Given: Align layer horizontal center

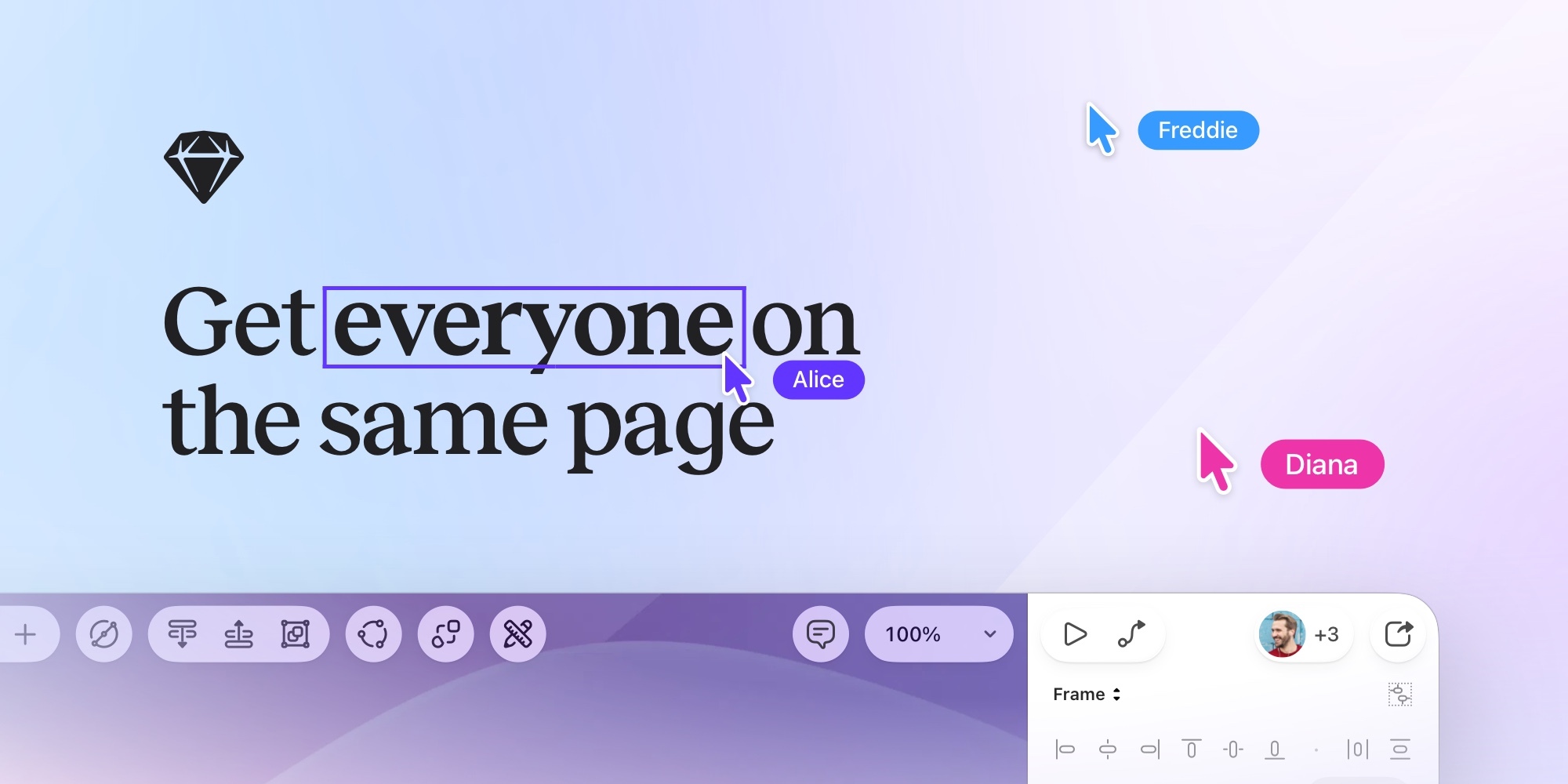Looking at the screenshot, I should click(x=1107, y=750).
